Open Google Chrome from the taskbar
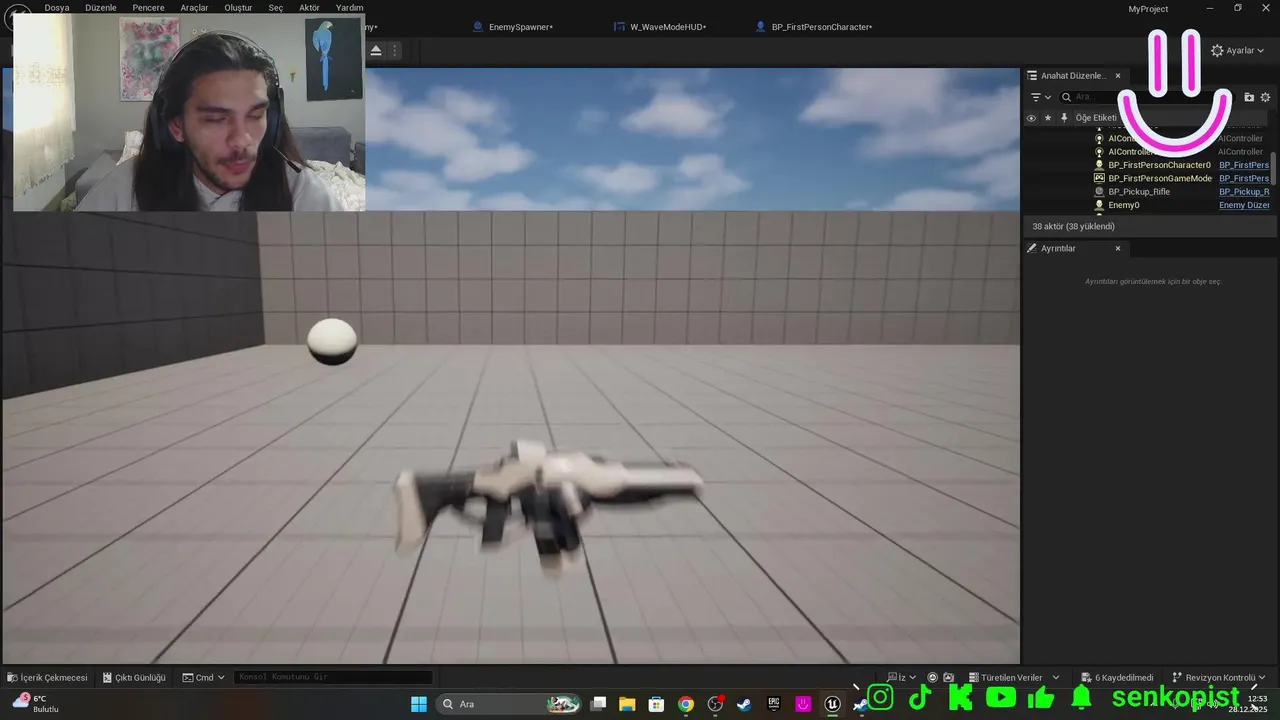Viewport: 1280px width, 720px height. [686, 704]
